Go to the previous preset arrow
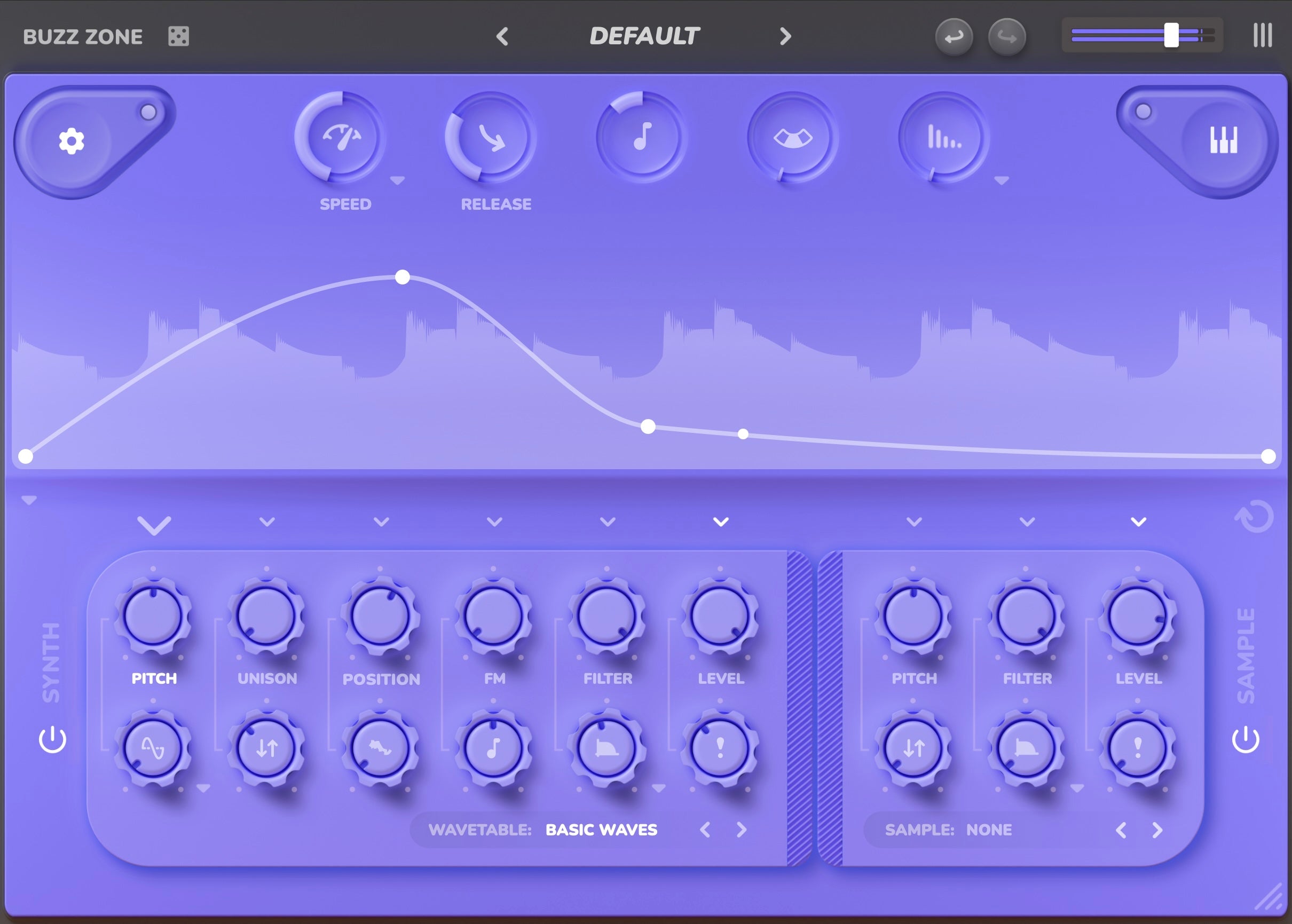 [x=502, y=36]
